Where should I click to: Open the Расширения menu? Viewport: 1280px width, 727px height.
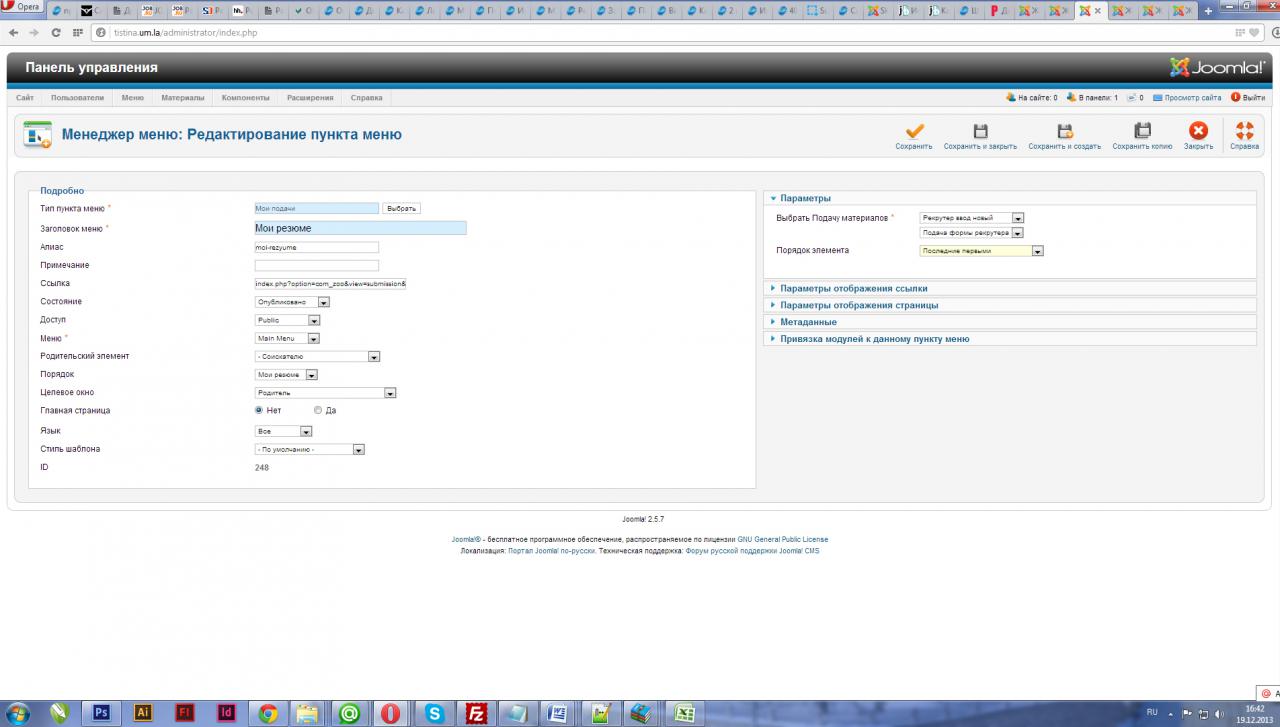(x=310, y=98)
